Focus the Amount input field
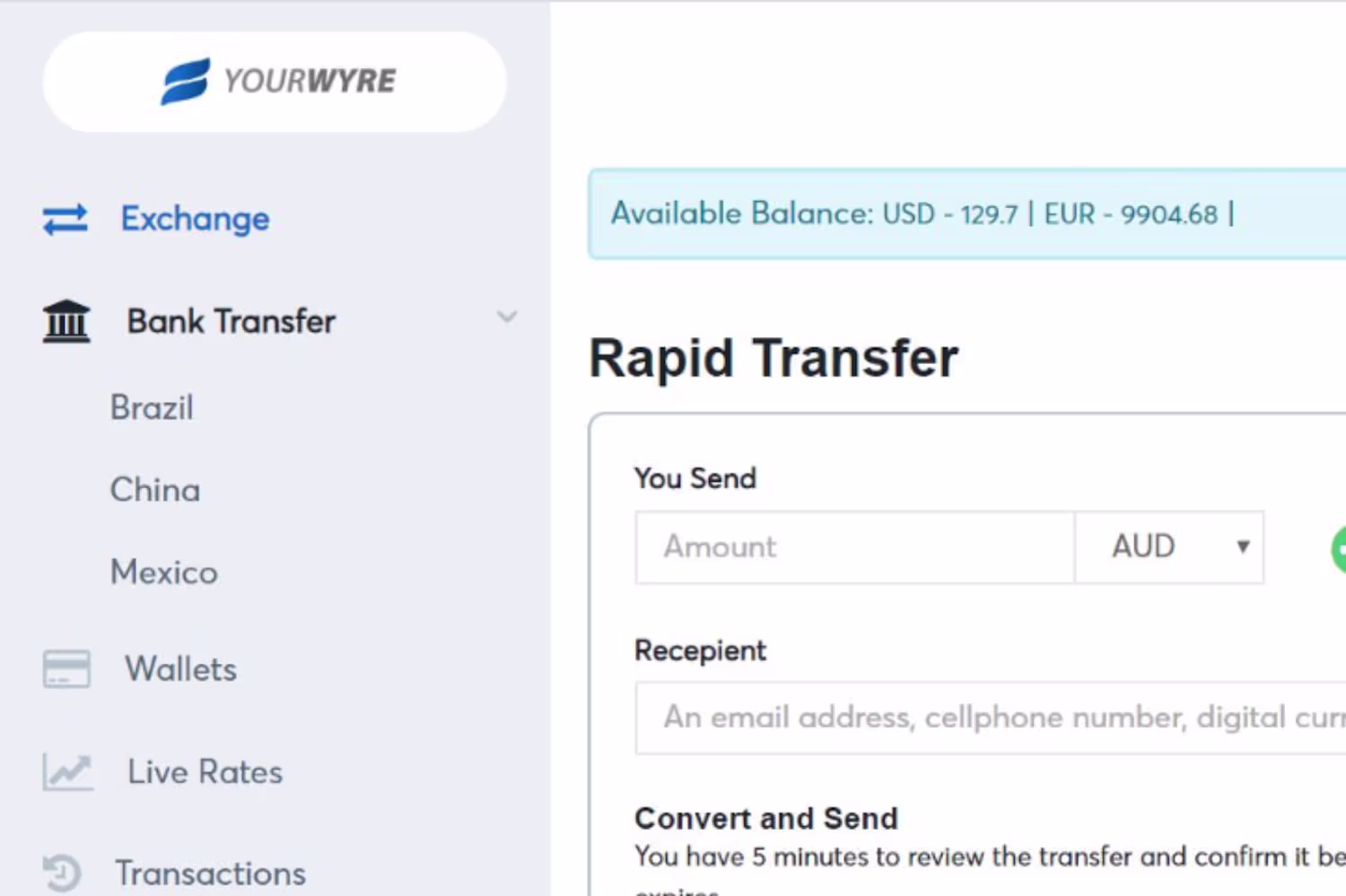The height and width of the screenshot is (896, 1346). click(x=854, y=547)
